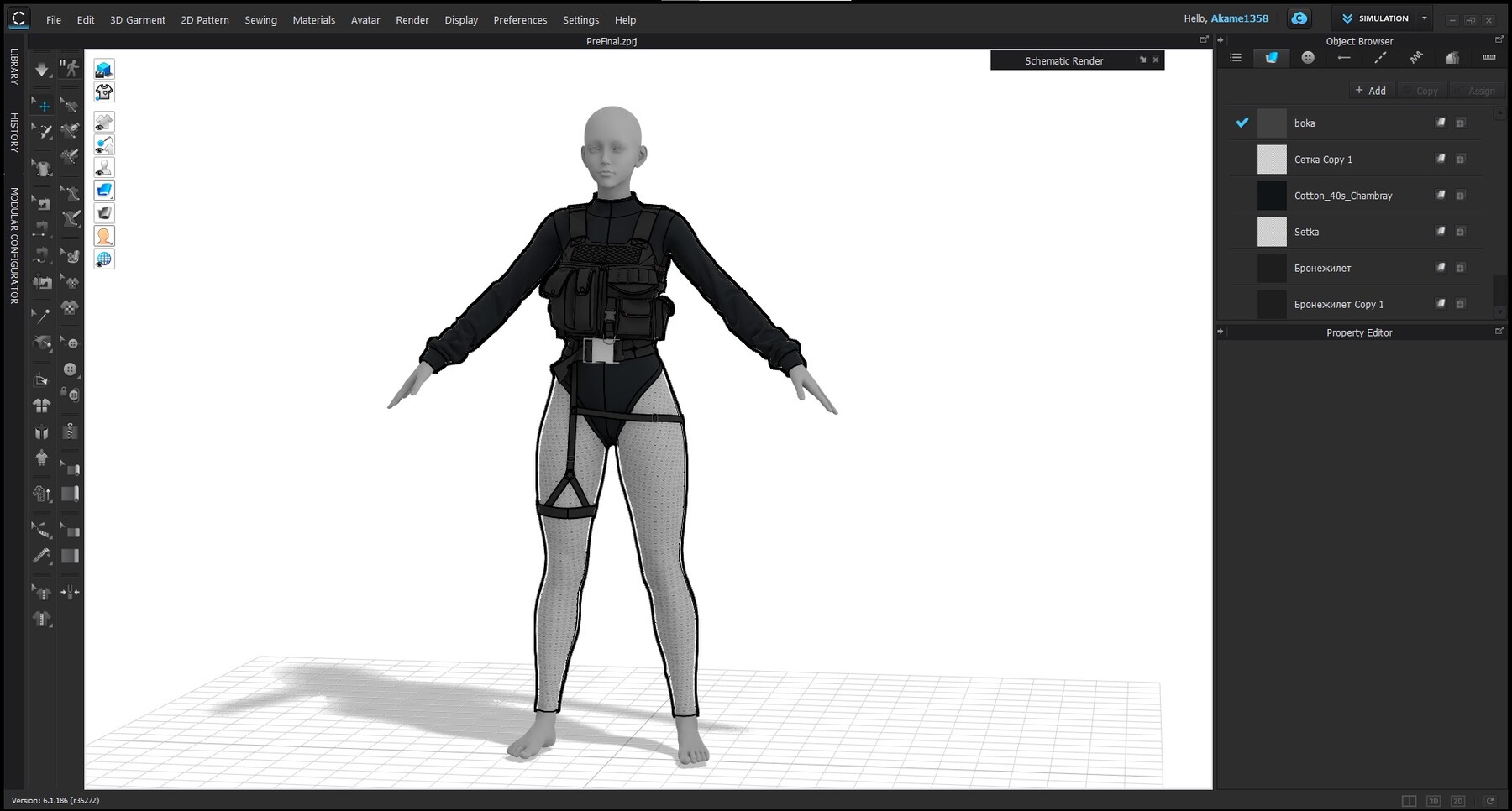Open the Render menu
Screen dimensions: 1512x811
pos(412,20)
